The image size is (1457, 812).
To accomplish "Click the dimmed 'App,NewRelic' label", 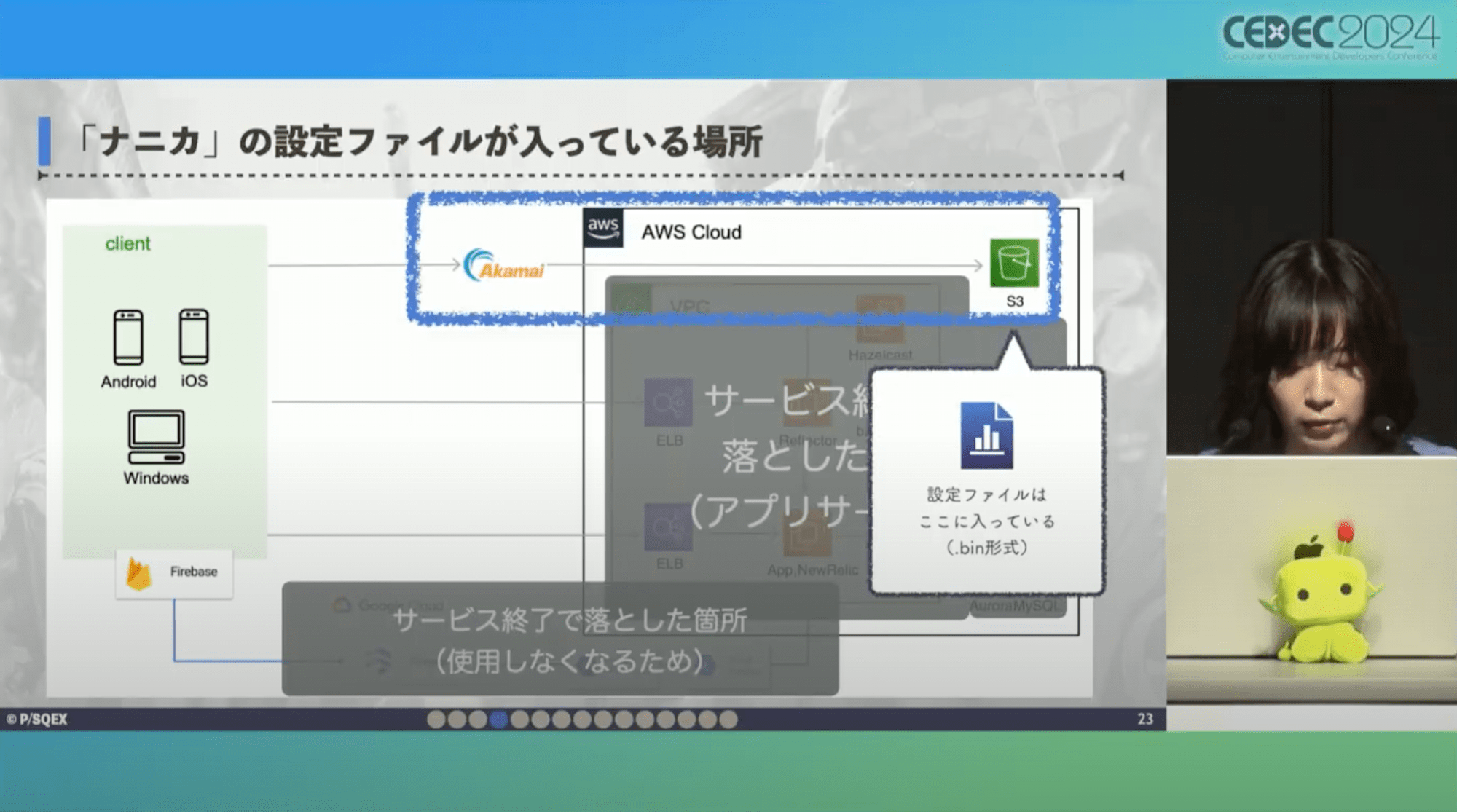I will tap(812, 570).
